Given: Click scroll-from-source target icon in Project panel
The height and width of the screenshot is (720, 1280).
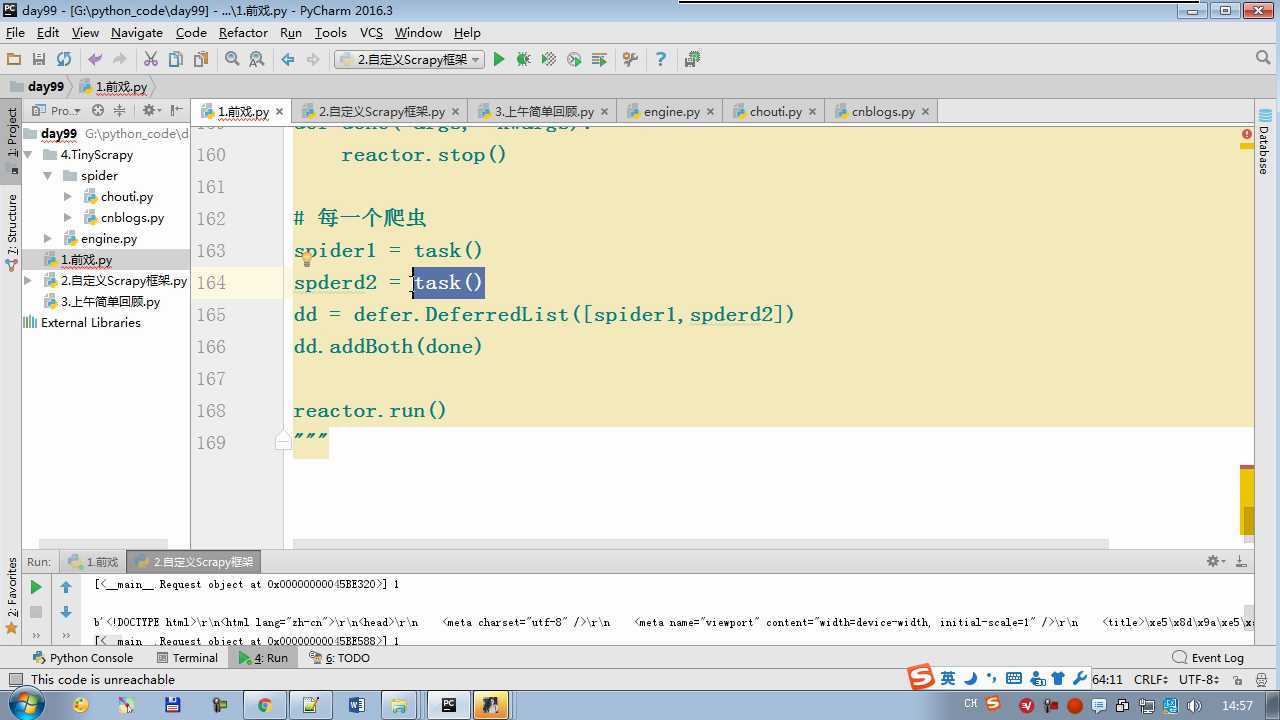Looking at the screenshot, I should [x=97, y=111].
